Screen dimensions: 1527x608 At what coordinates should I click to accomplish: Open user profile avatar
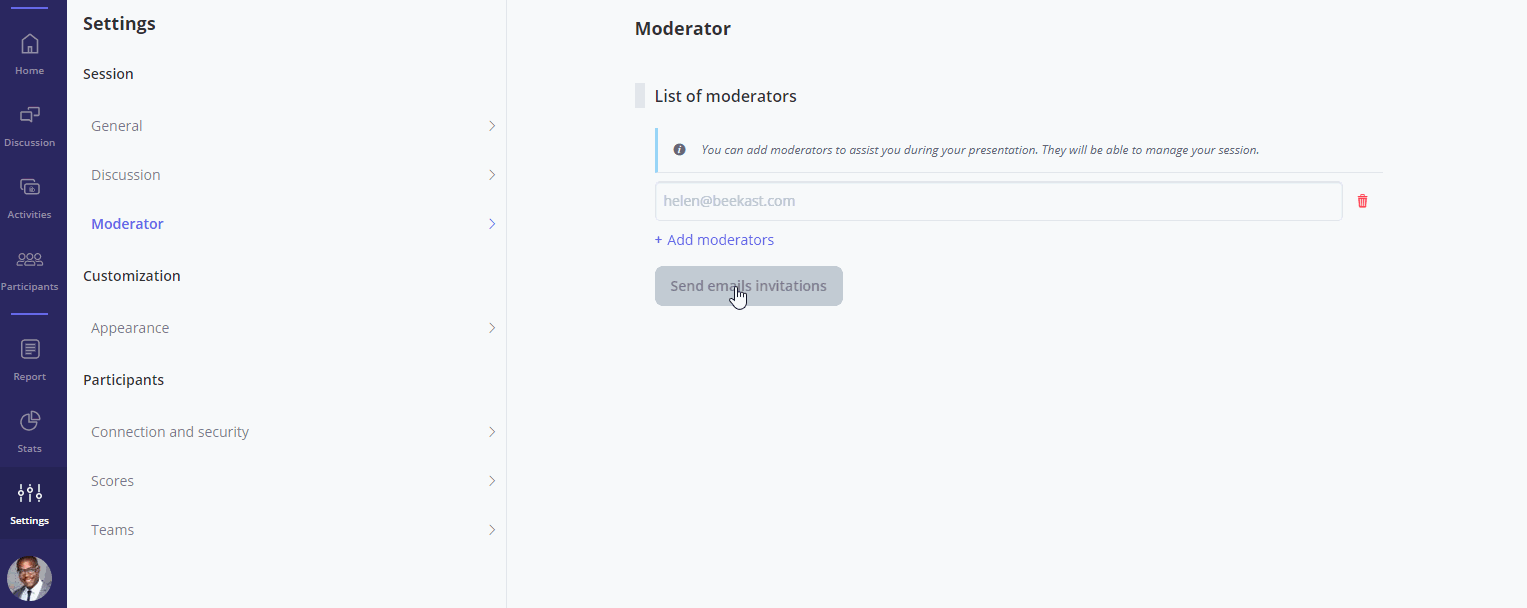[x=29, y=578]
